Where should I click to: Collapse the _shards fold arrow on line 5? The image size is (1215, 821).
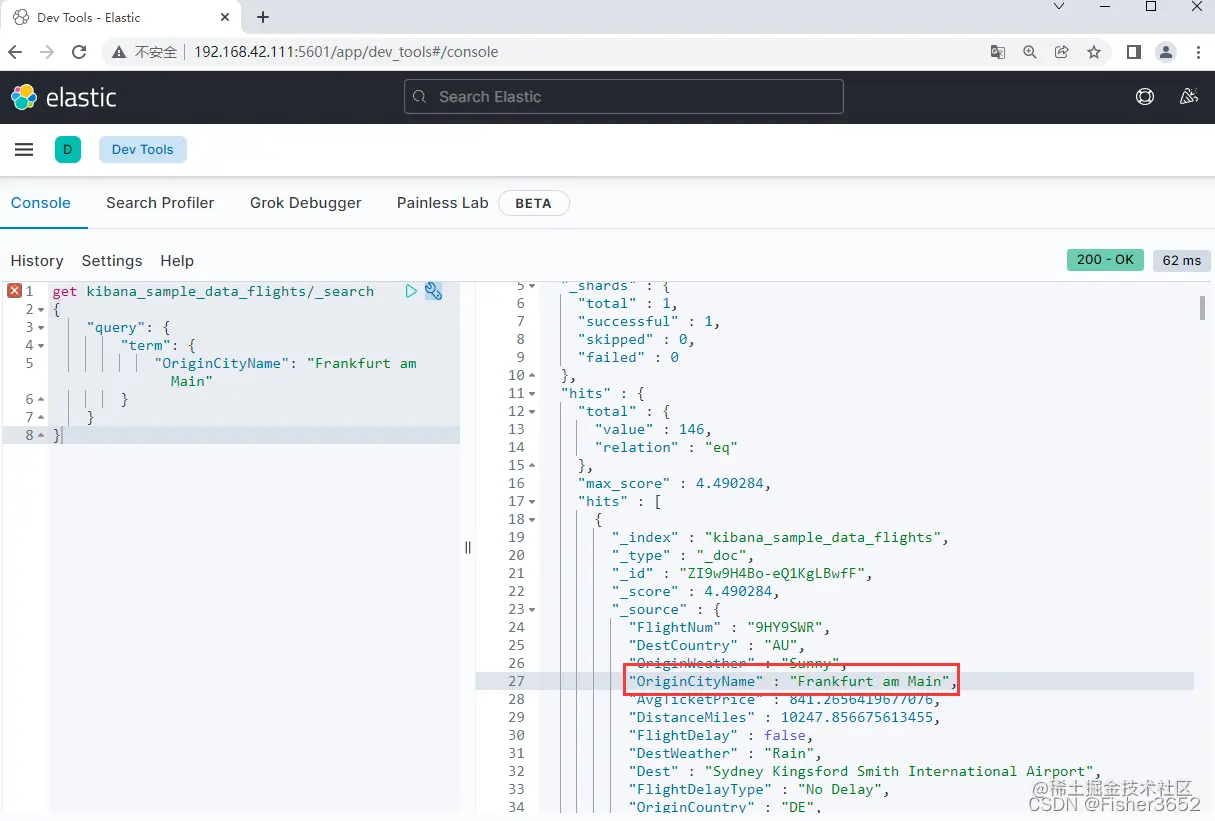(x=532, y=285)
